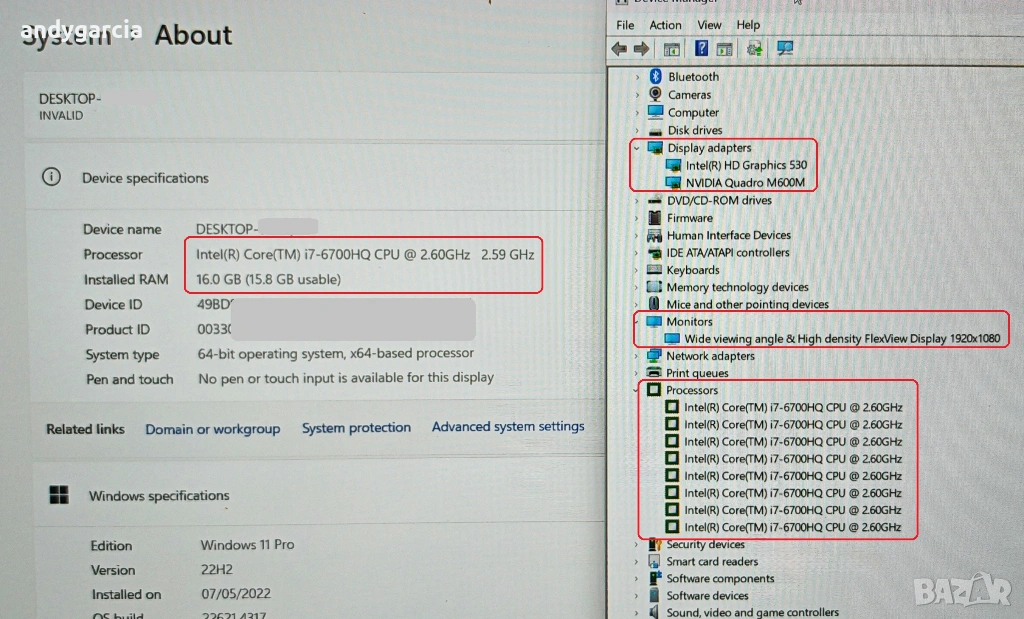The image size is (1024, 619).
Task: Click the Show/Hide console tree toolbar icon
Action: (672, 48)
